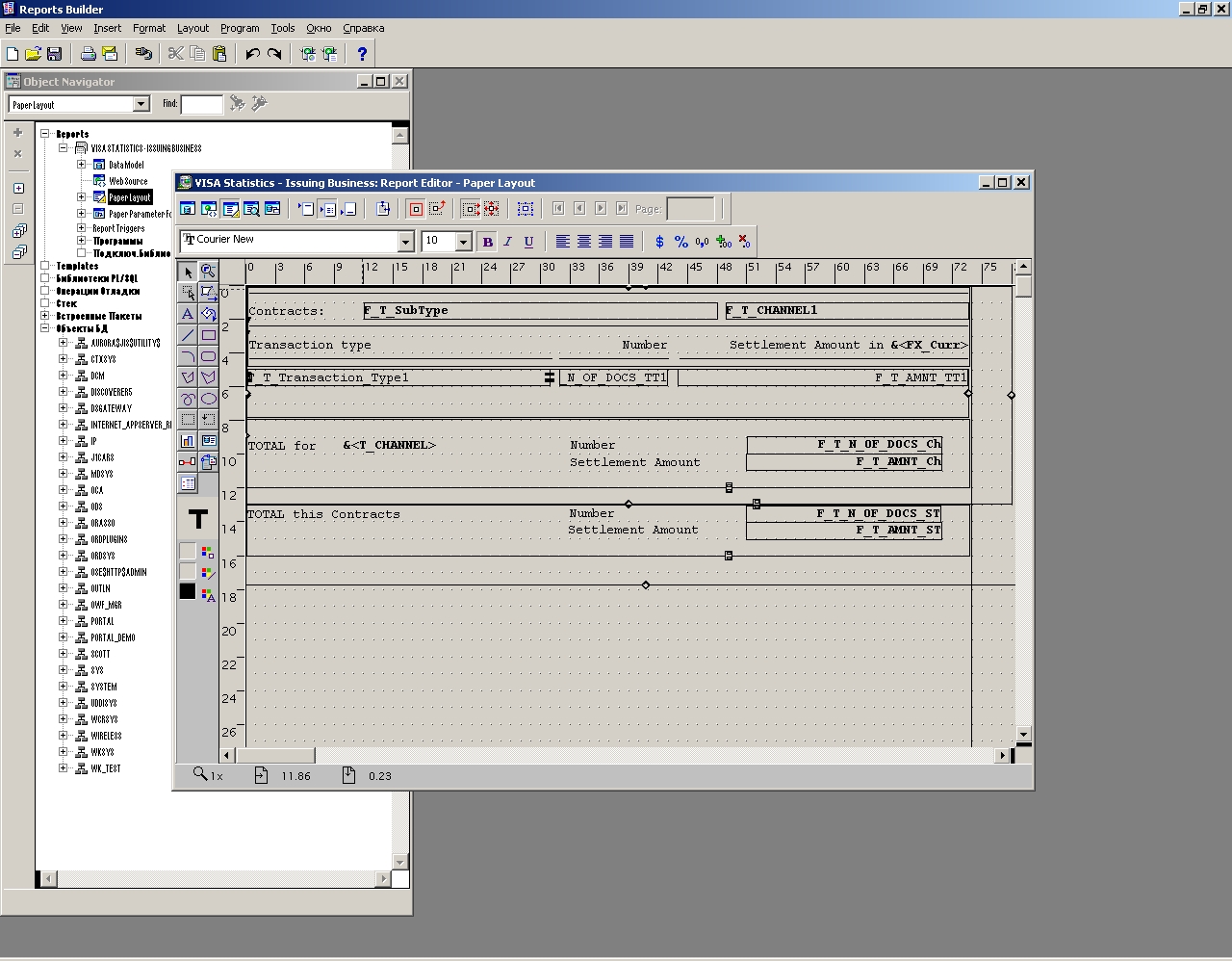Collapse the Reports tree node
1232x961 pixels.
[44, 134]
